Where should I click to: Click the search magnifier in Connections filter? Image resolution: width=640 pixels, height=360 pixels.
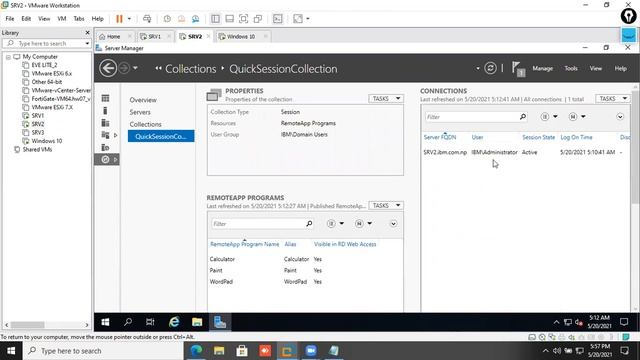pos(522,117)
